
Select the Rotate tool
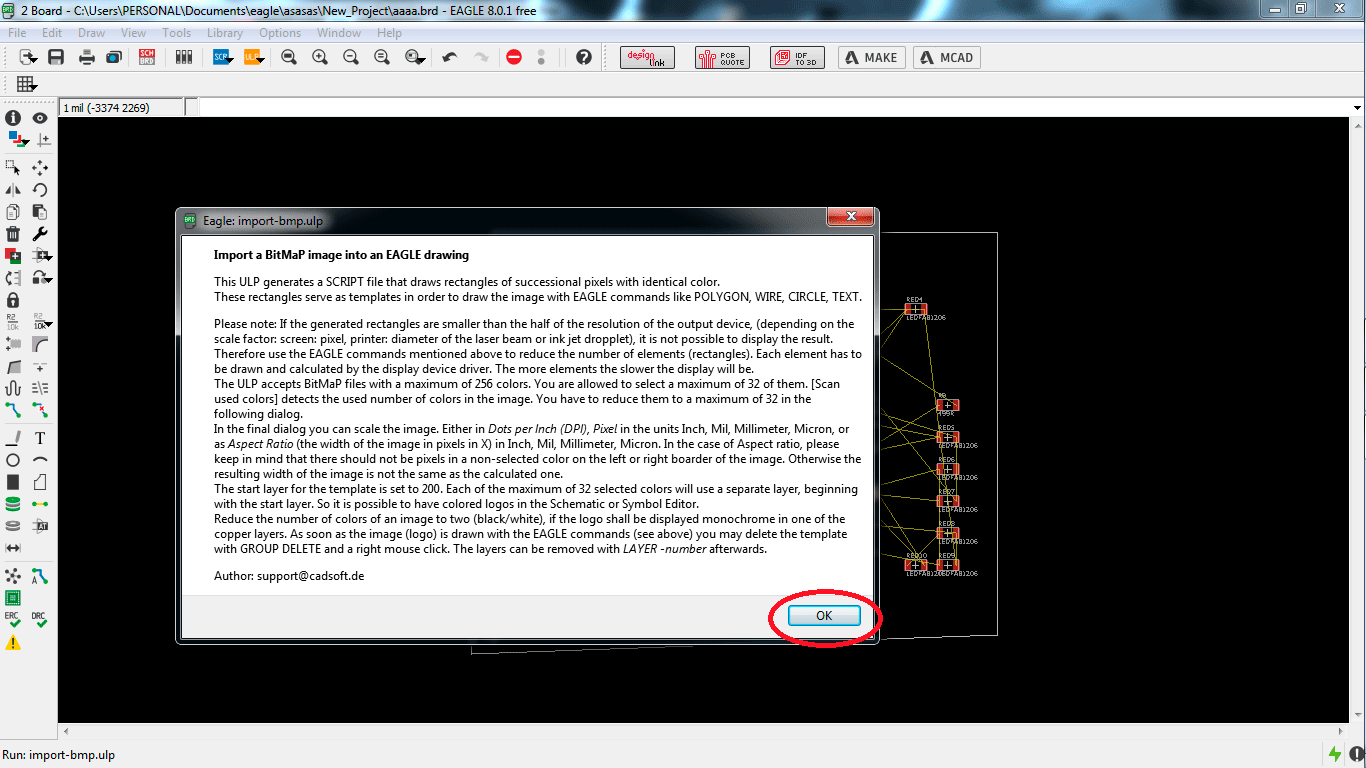click(x=40, y=189)
